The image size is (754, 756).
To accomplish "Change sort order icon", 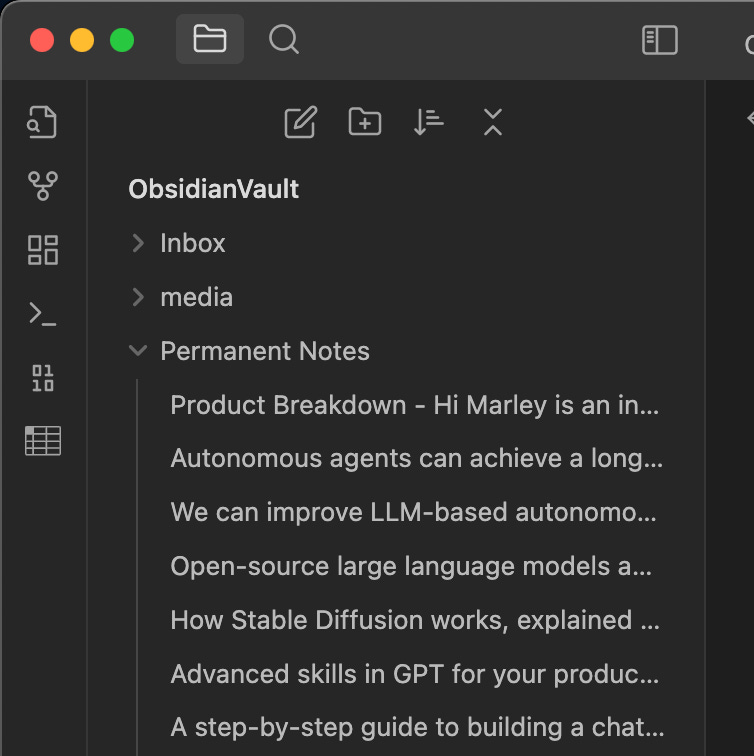I will point(429,122).
